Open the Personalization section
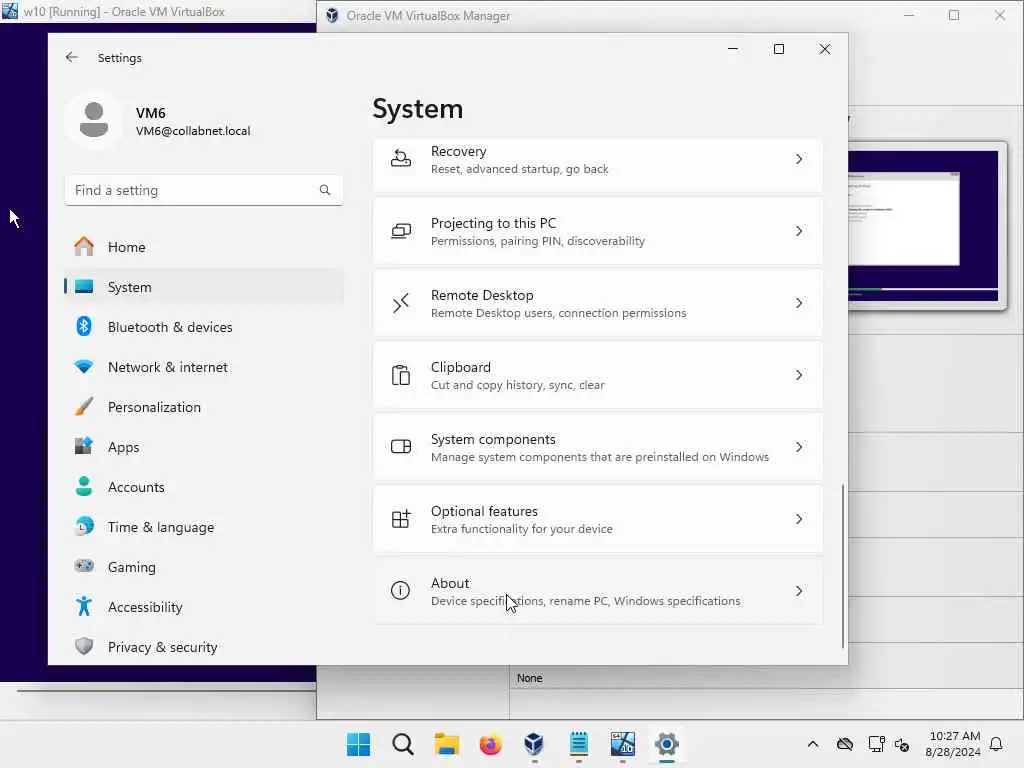Image resolution: width=1024 pixels, height=768 pixels. (x=204, y=407)
